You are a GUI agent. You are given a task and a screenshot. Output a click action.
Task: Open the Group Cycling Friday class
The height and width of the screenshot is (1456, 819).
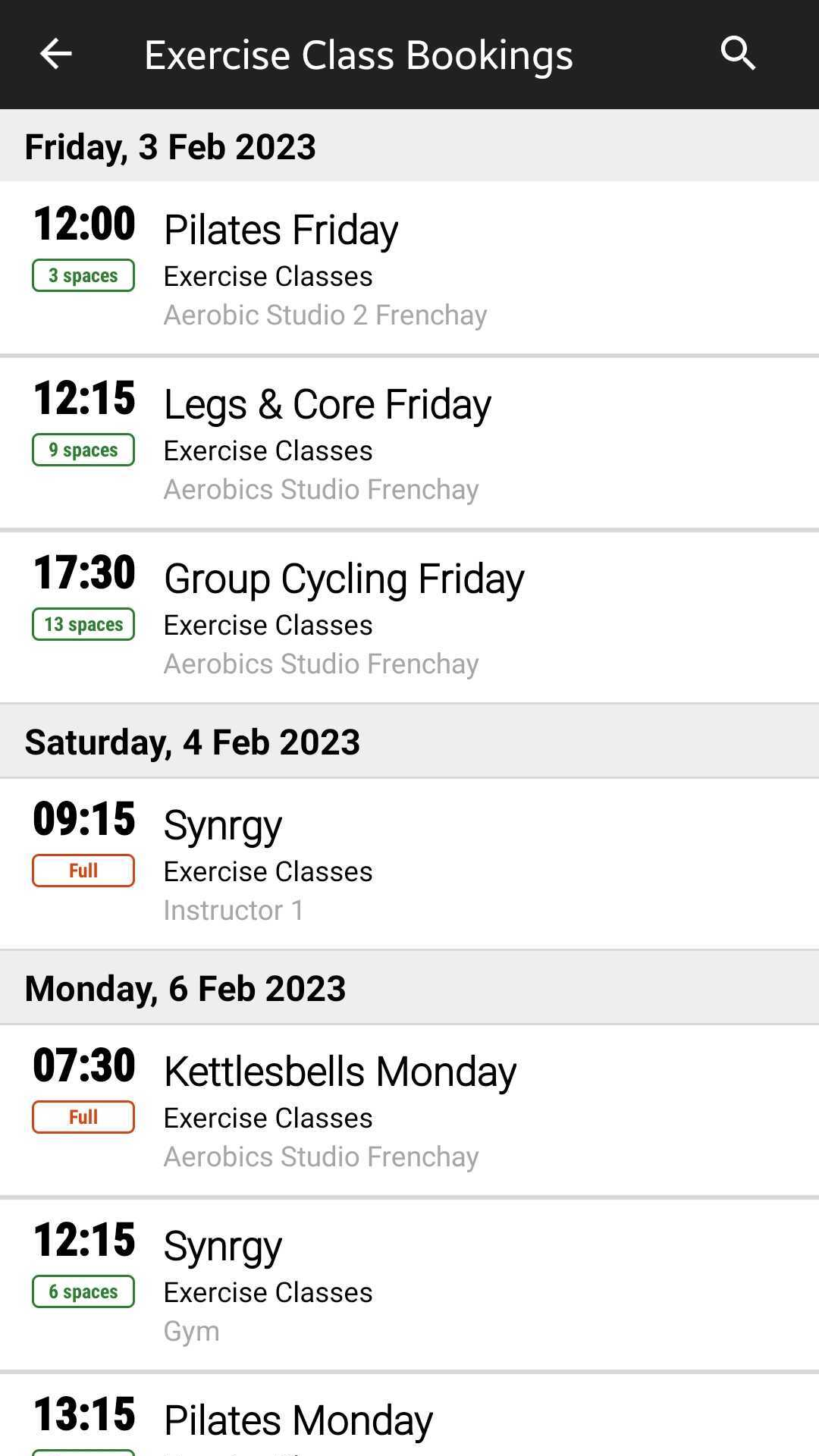(x=344, y=579)
